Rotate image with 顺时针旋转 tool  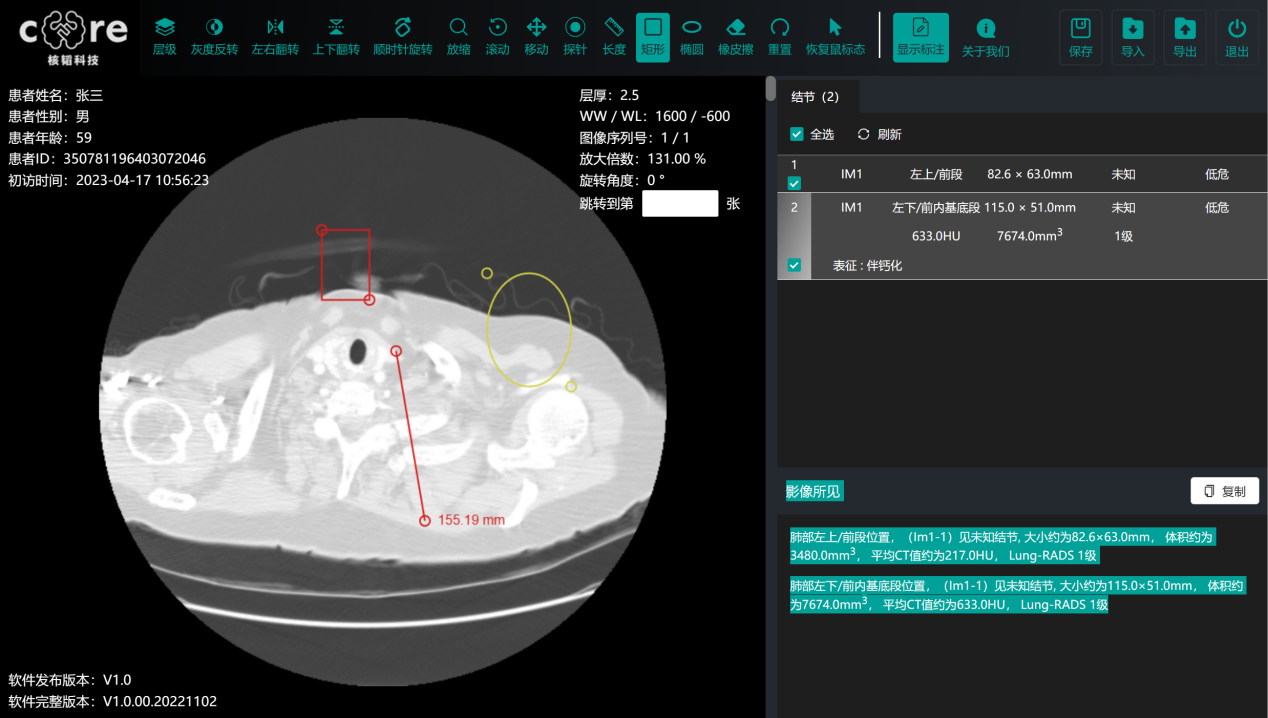click(x=402, y=37)
